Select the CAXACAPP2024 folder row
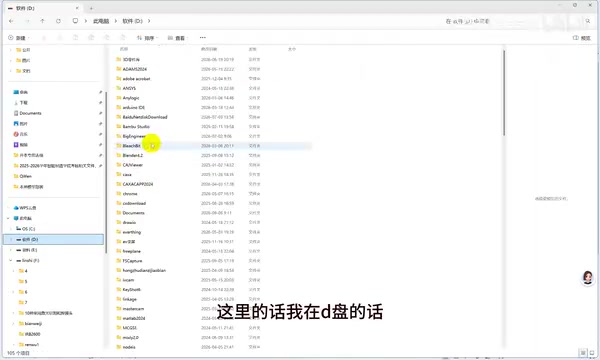Viewport: 600px width, 360px height. pyautogui.click(x=213, y=184)
